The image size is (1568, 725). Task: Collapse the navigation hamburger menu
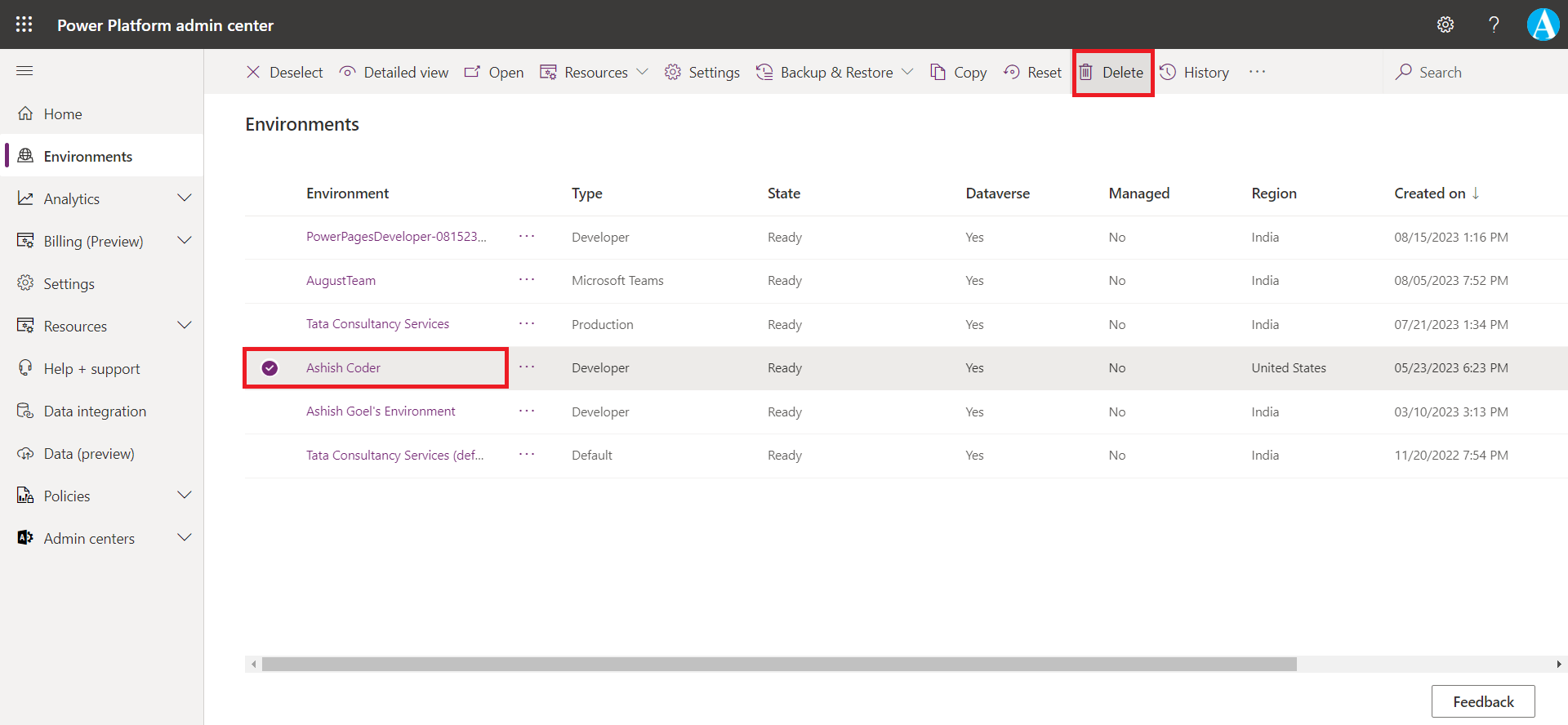tap(24, 71)
